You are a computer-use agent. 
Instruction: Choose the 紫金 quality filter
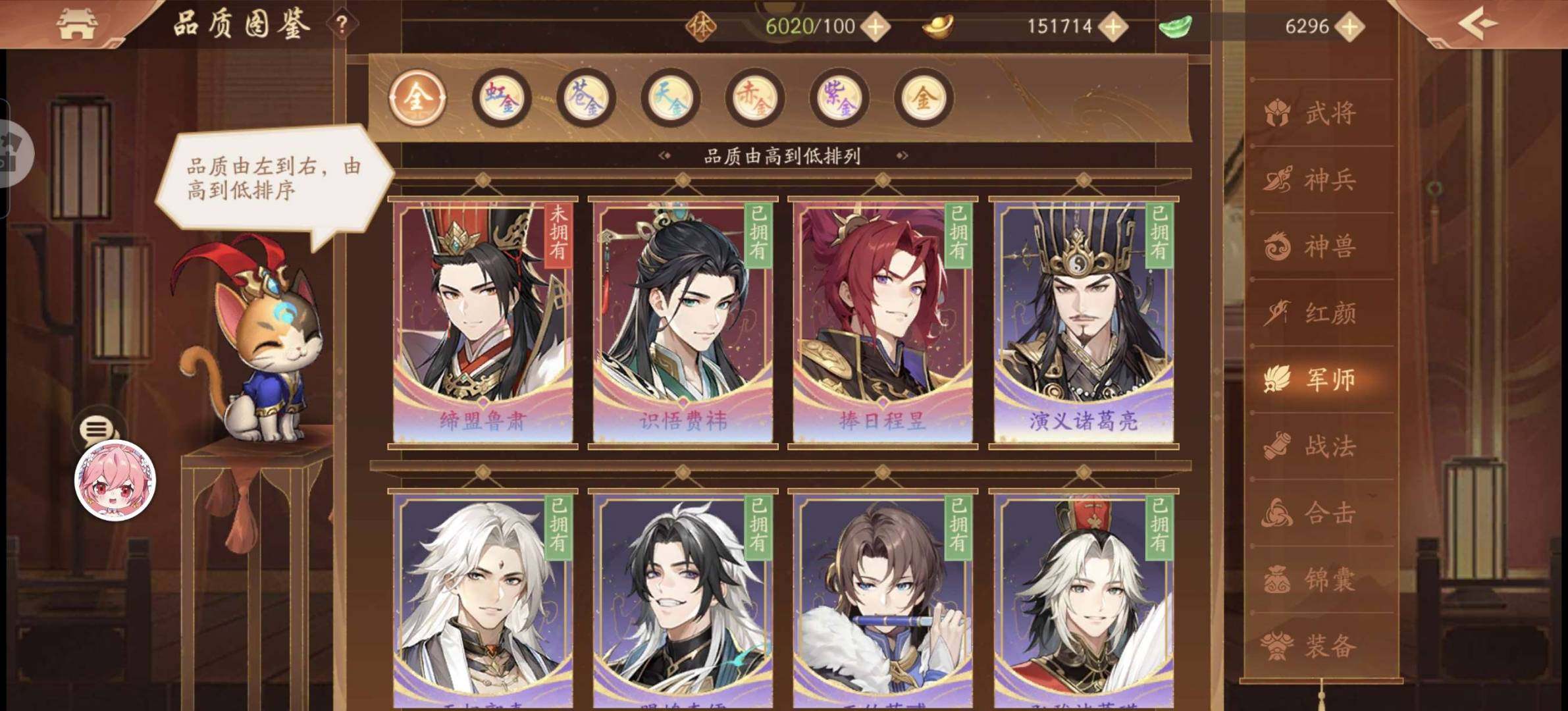coord(839,98)
